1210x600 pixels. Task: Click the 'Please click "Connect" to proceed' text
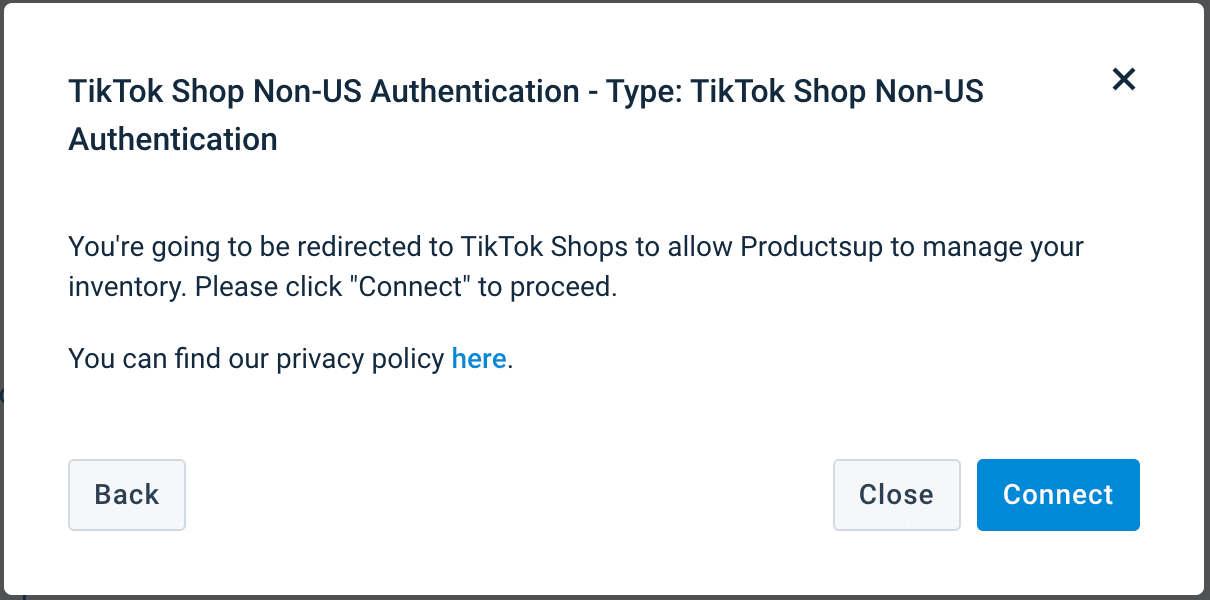(406, 287)
